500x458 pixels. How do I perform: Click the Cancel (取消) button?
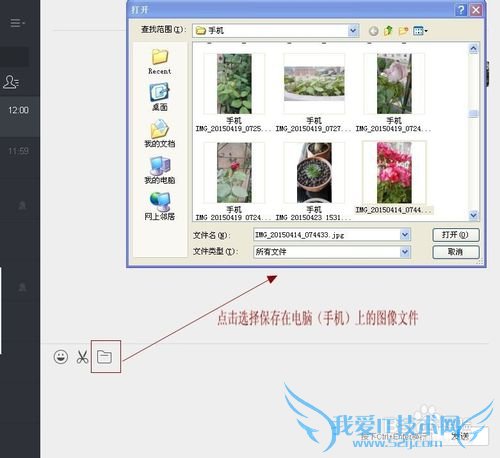456,252
